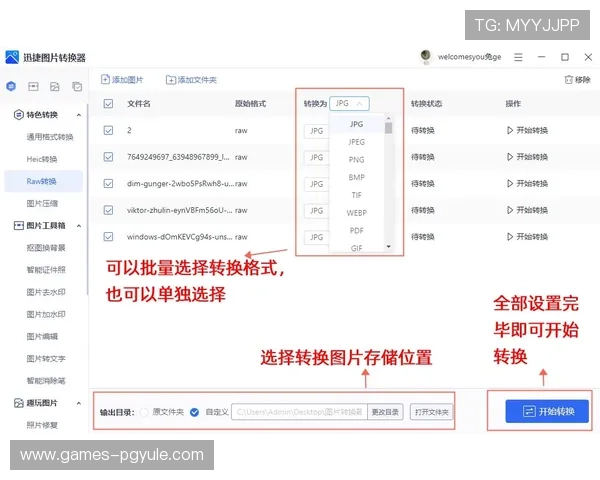Start converting the viktor-zhulin file

pos(527,210)
